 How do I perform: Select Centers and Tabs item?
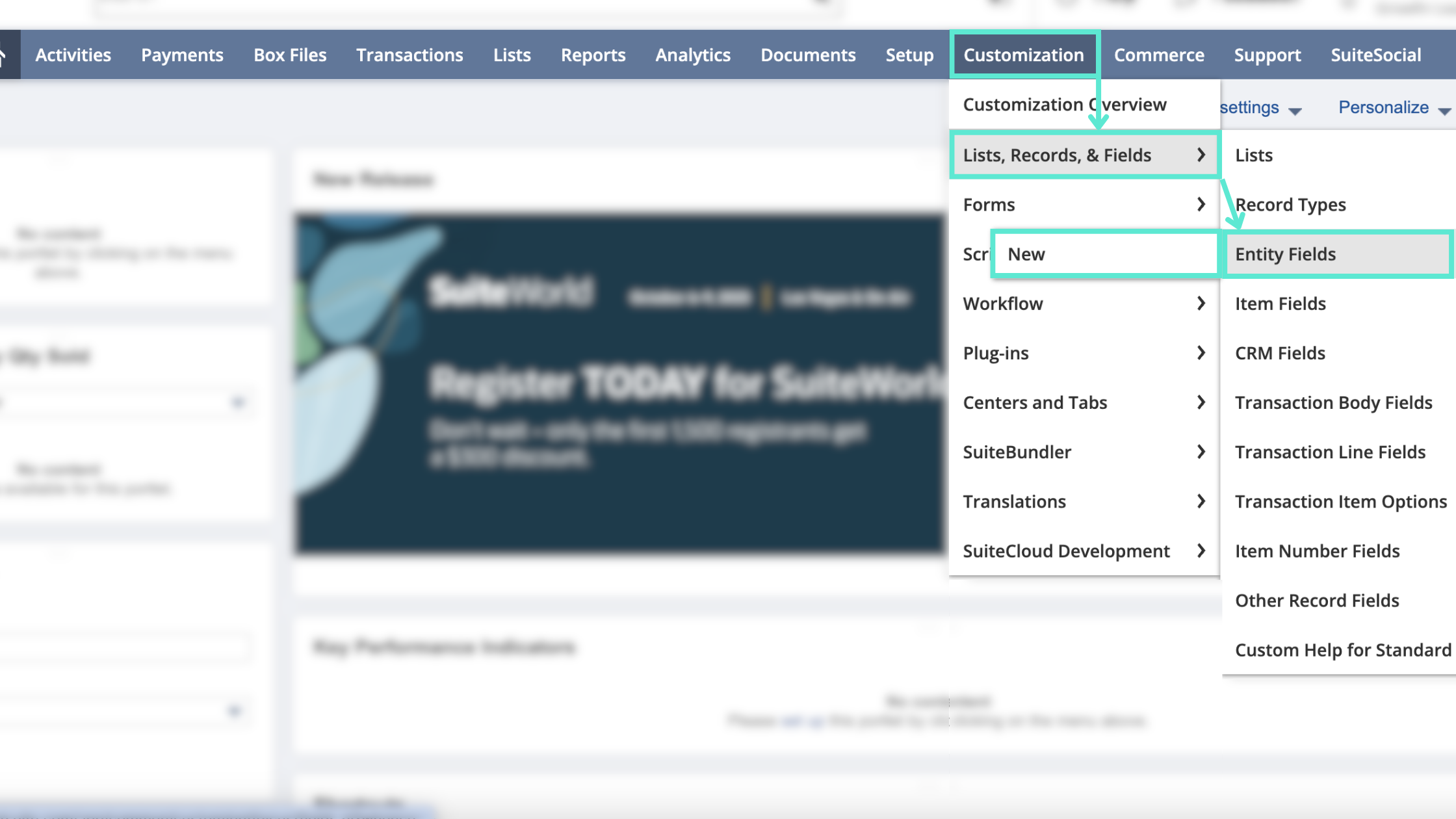pyautogui.click(x=1084, y=402)
